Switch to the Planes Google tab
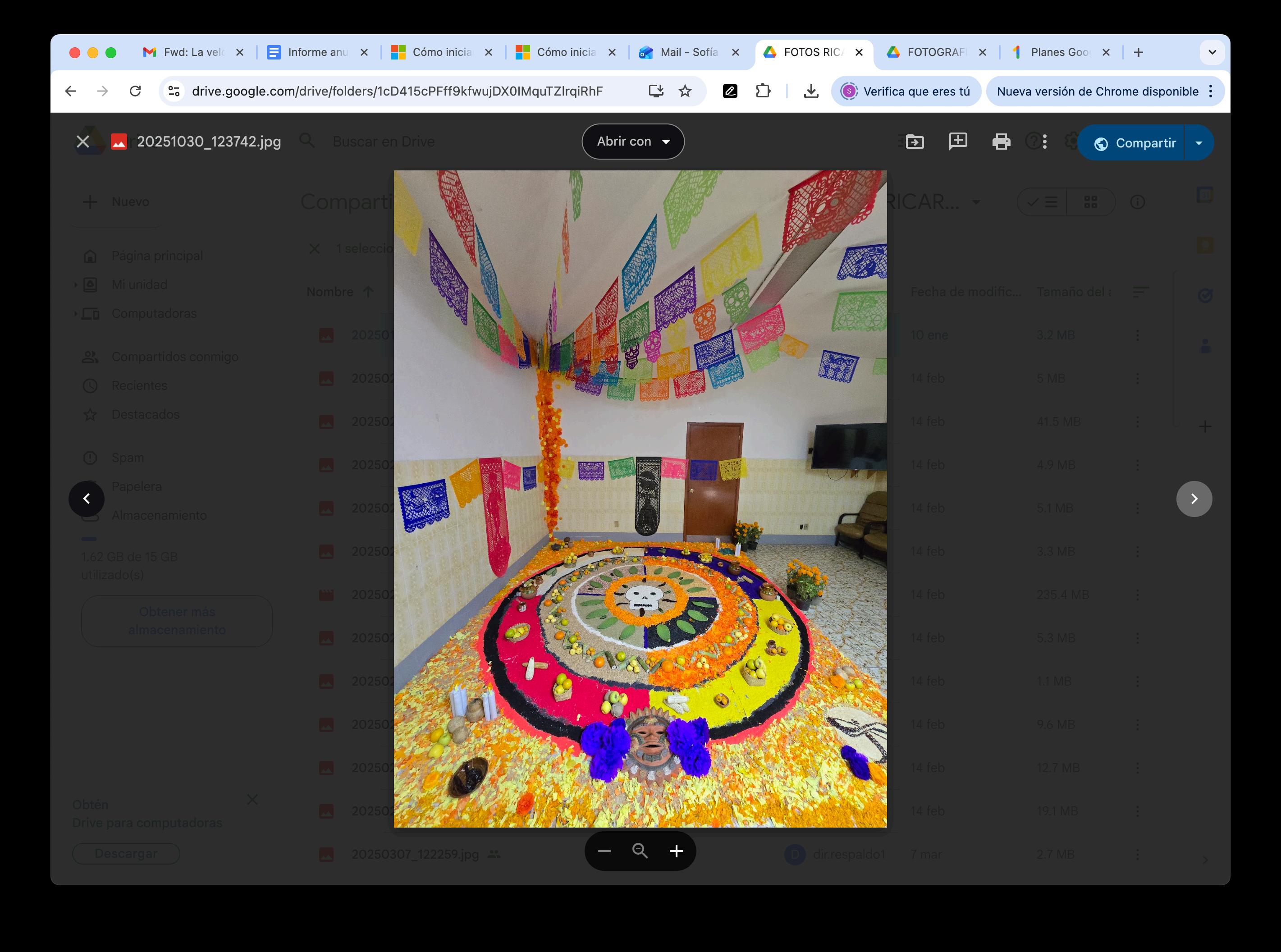This screenshot has height=952, width=1281. (x=1059, y=52)
